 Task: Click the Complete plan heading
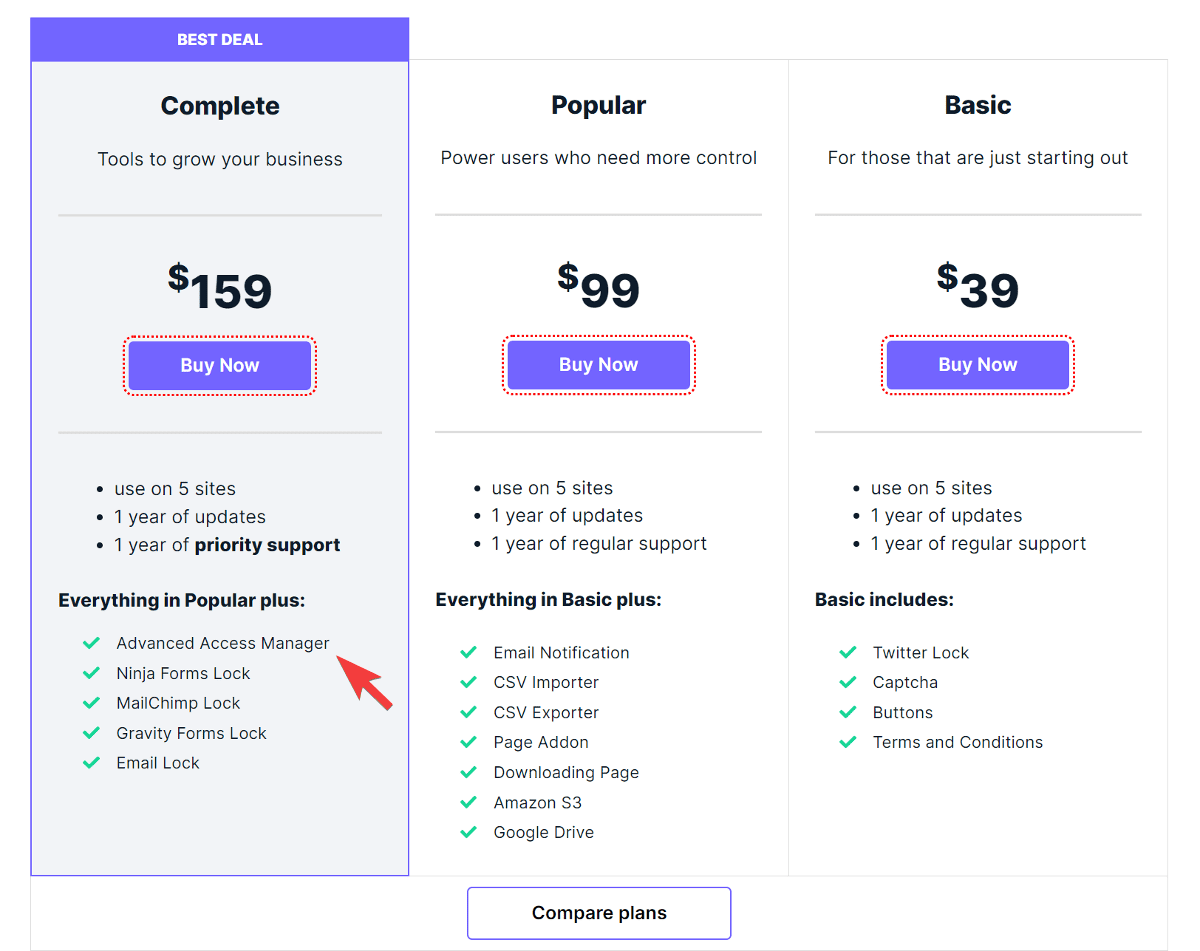click(220, 106)
